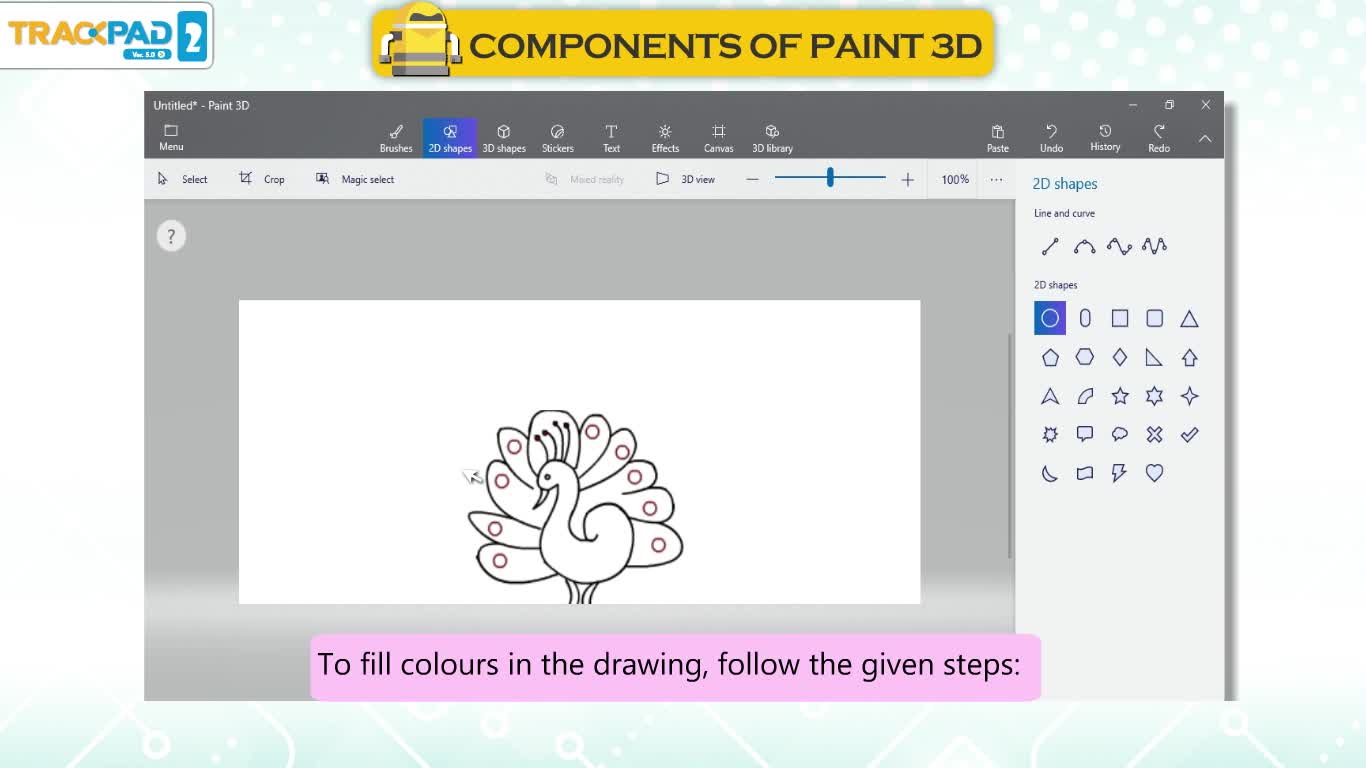The height and width of the screenshot is (768, 1366).
Task: Click the zoom slider handle
Action: 830,177
